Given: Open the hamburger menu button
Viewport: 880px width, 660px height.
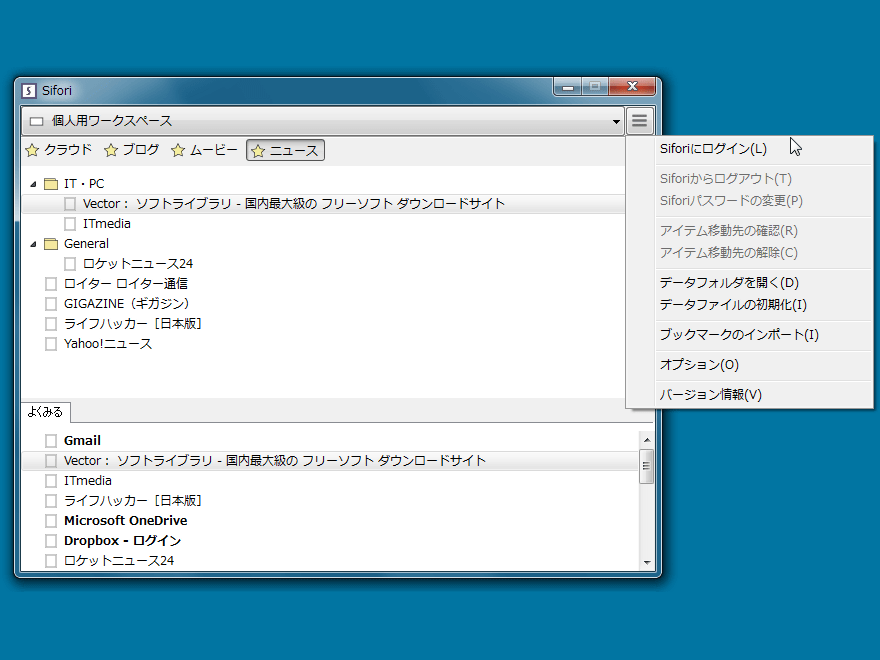Looking at the screenshot, I should [x=639, y=121].
